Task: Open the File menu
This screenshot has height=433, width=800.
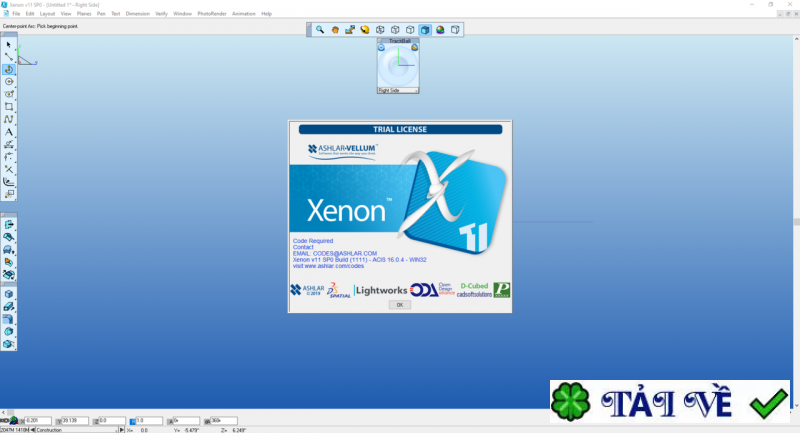Action: coord(16,14)
